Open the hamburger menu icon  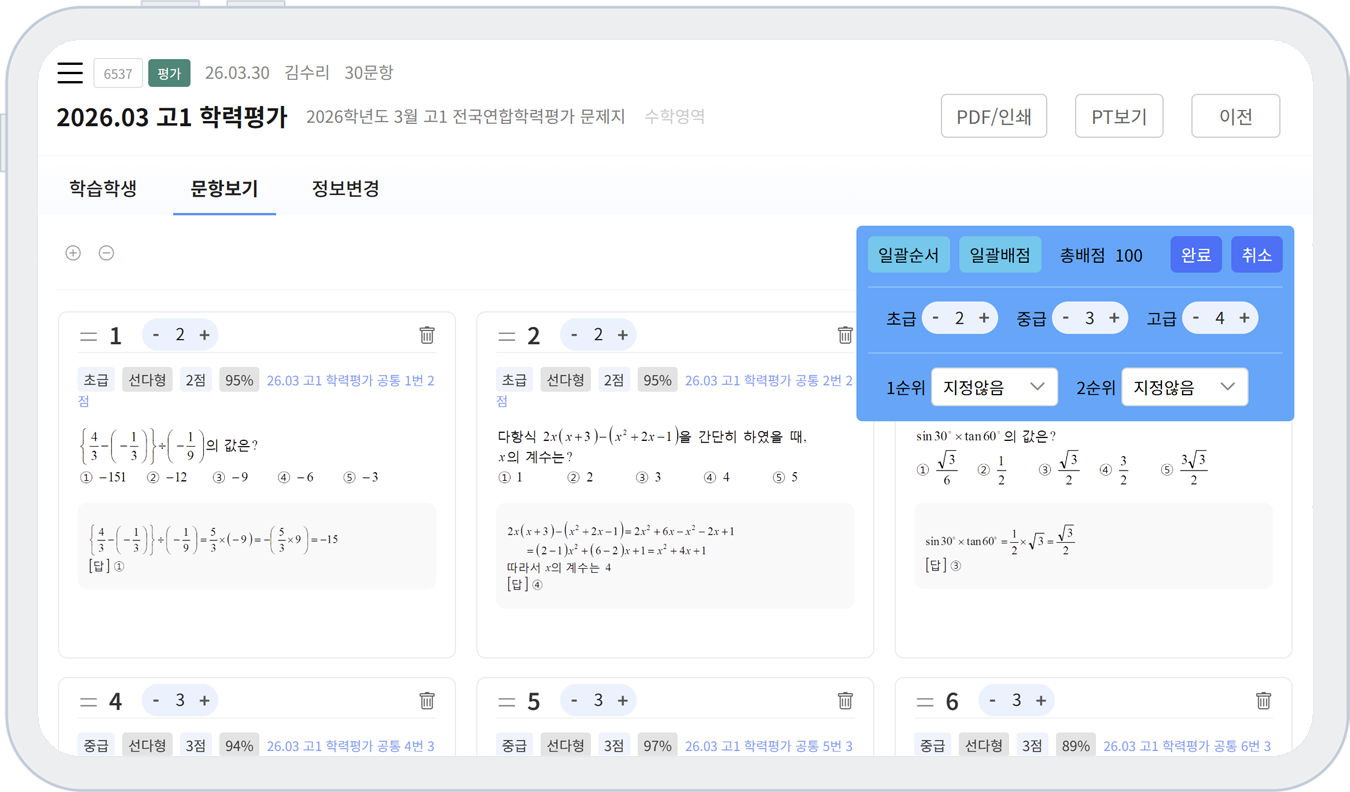[x=70, y=73]
